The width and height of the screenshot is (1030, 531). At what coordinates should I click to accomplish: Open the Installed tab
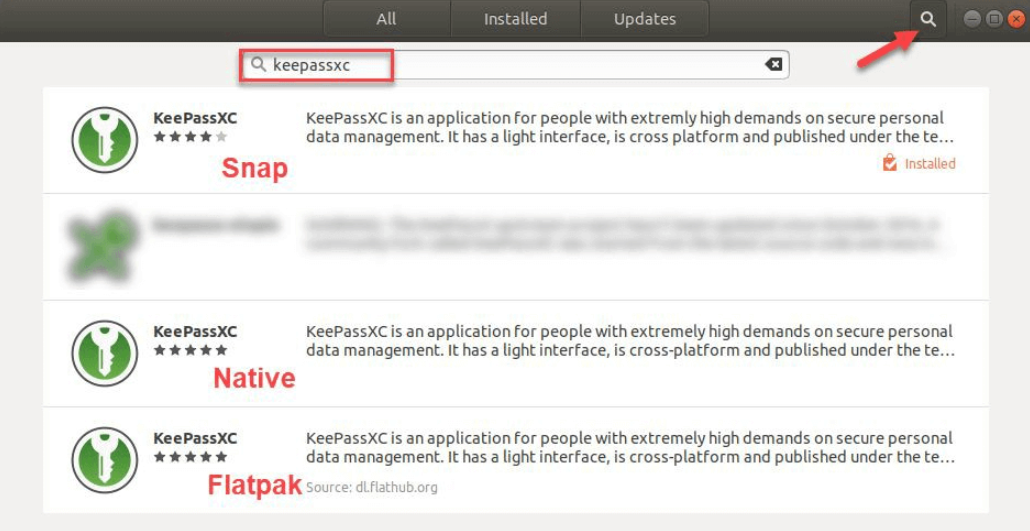point(515,19)
